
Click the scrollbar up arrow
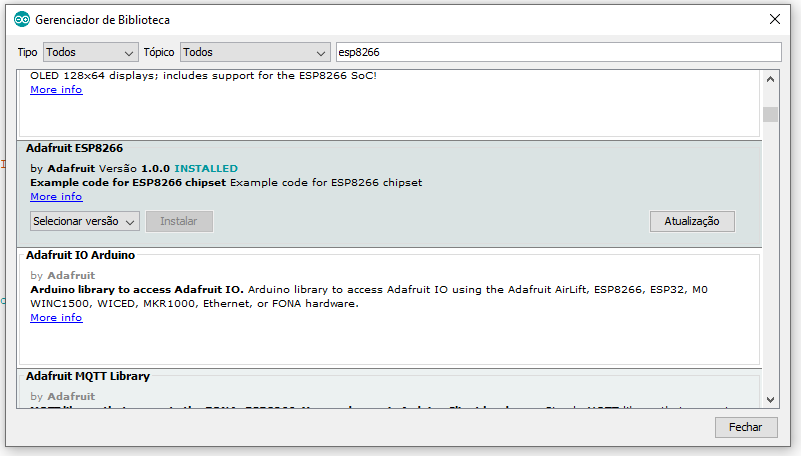[770, 79]
